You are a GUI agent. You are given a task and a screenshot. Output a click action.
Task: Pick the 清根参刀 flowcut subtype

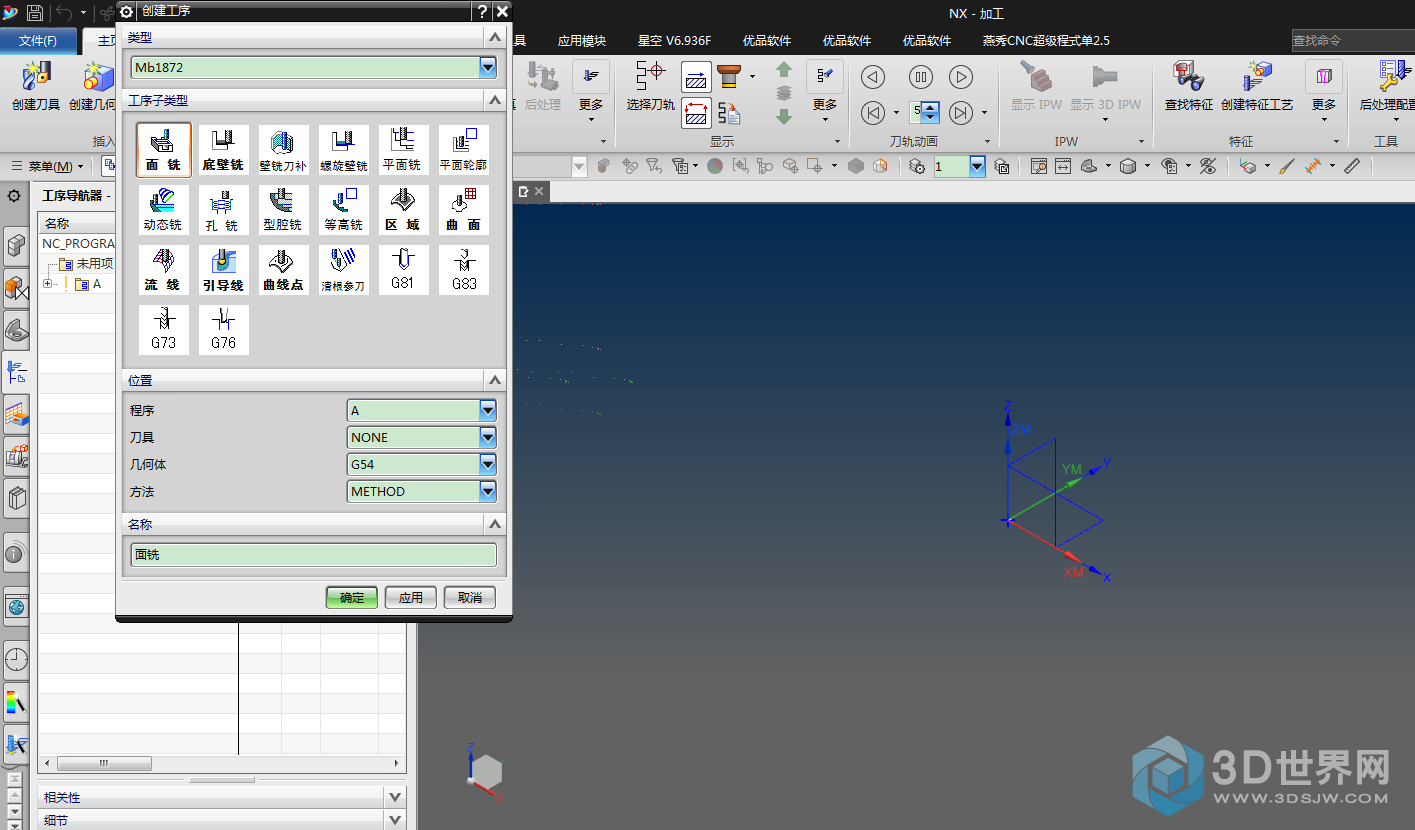pyautogui.click(x=344, y=270)
